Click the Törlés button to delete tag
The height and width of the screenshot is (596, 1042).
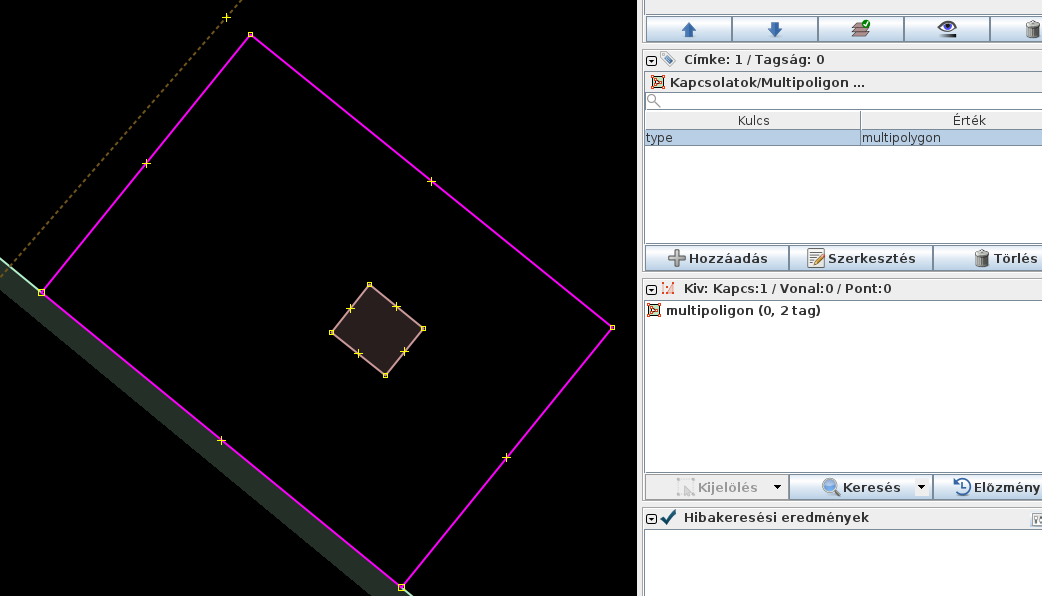[988, 258]
